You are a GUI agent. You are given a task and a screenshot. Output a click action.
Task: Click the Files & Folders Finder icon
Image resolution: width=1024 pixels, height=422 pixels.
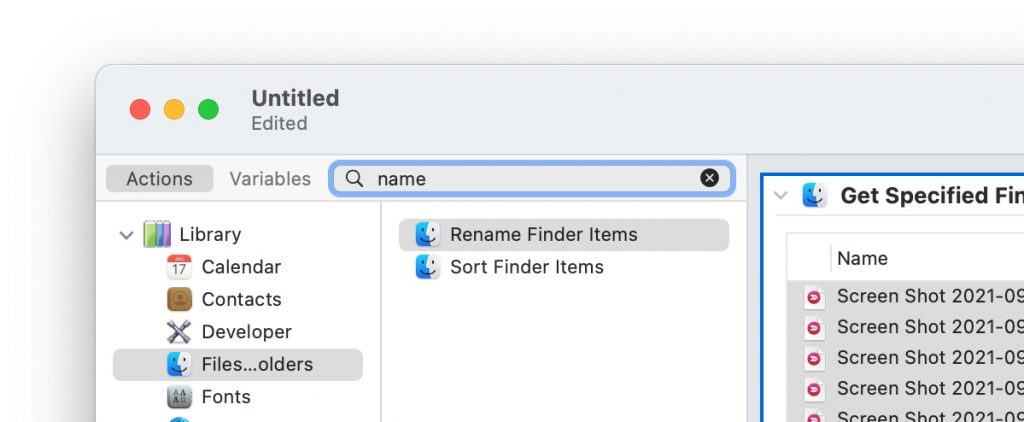(x=179, y=365)
